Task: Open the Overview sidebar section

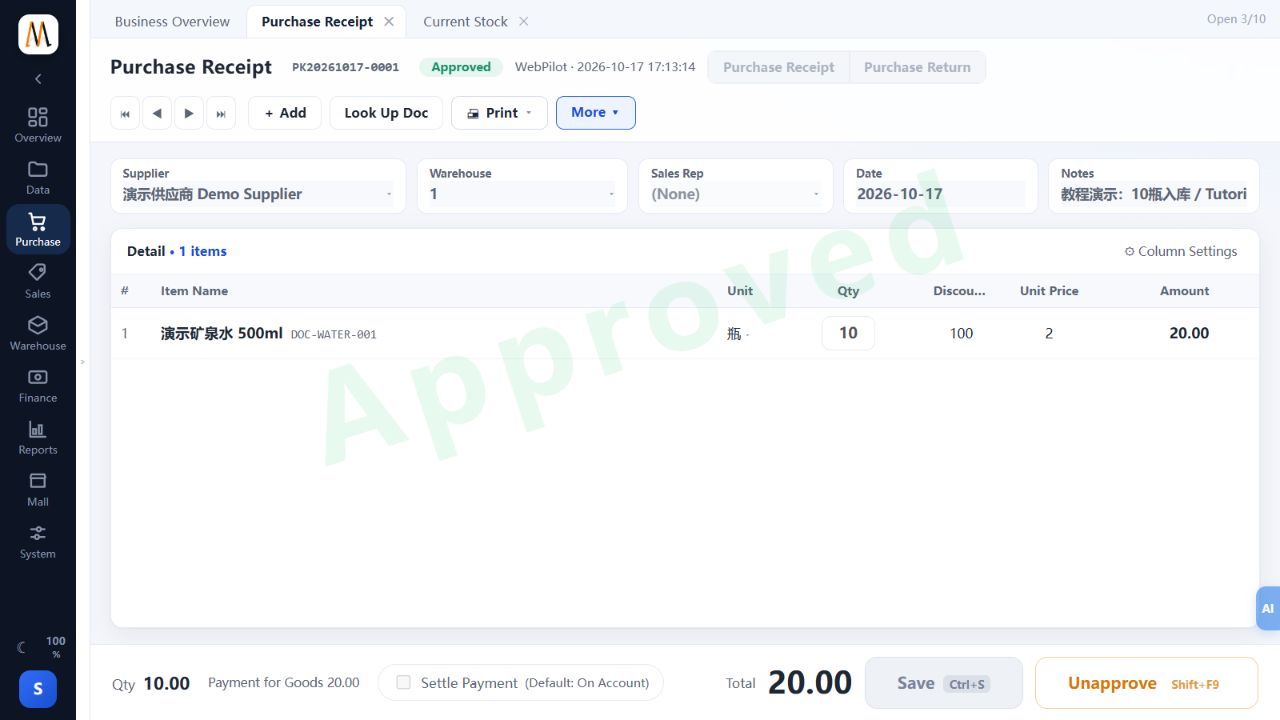Action: pyautogui.click(x=38, y=125)
